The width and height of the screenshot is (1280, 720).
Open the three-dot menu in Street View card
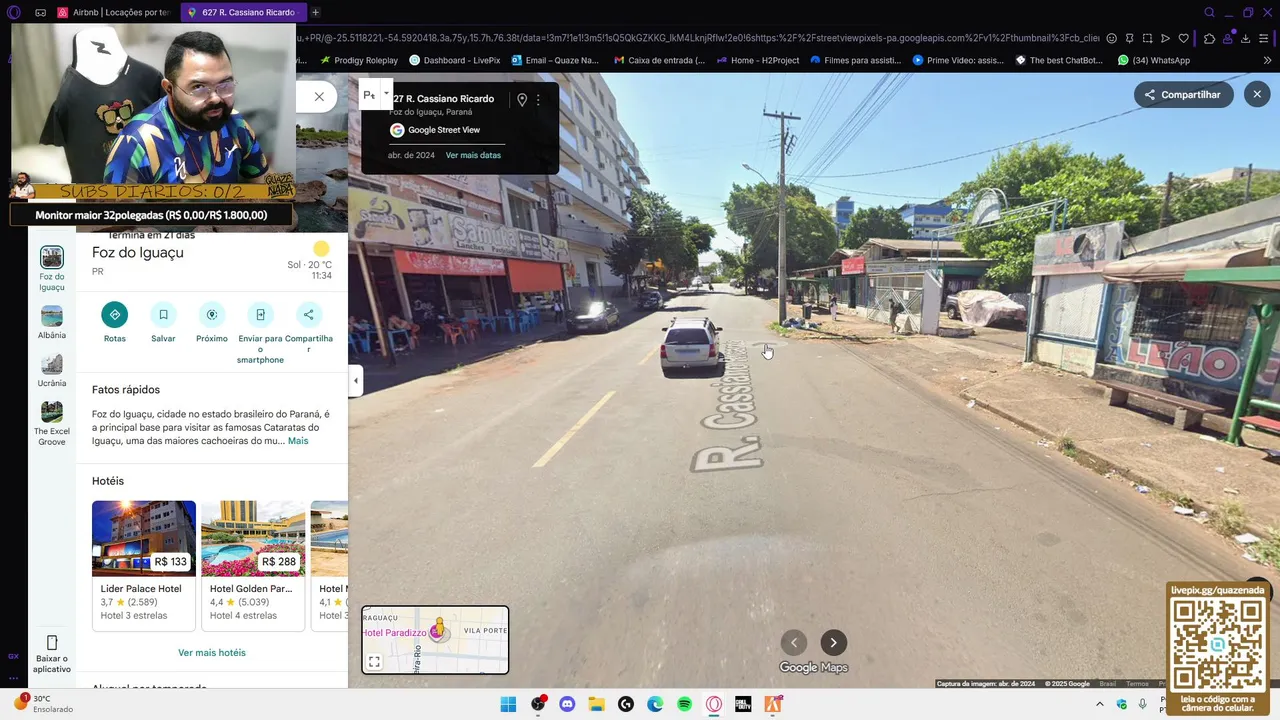pos(538,100)
